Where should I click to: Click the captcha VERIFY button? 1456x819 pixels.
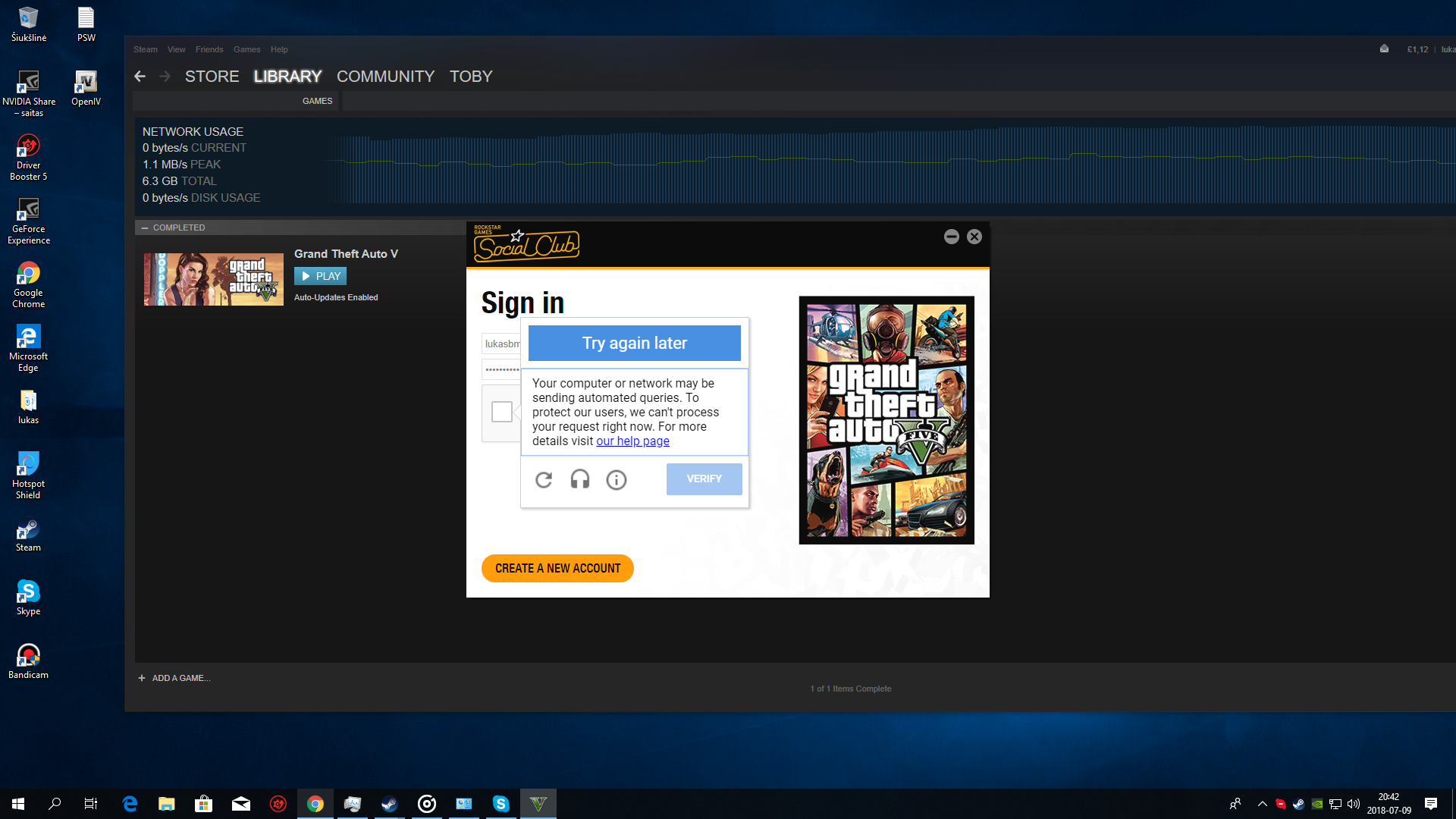click(704, 479)
